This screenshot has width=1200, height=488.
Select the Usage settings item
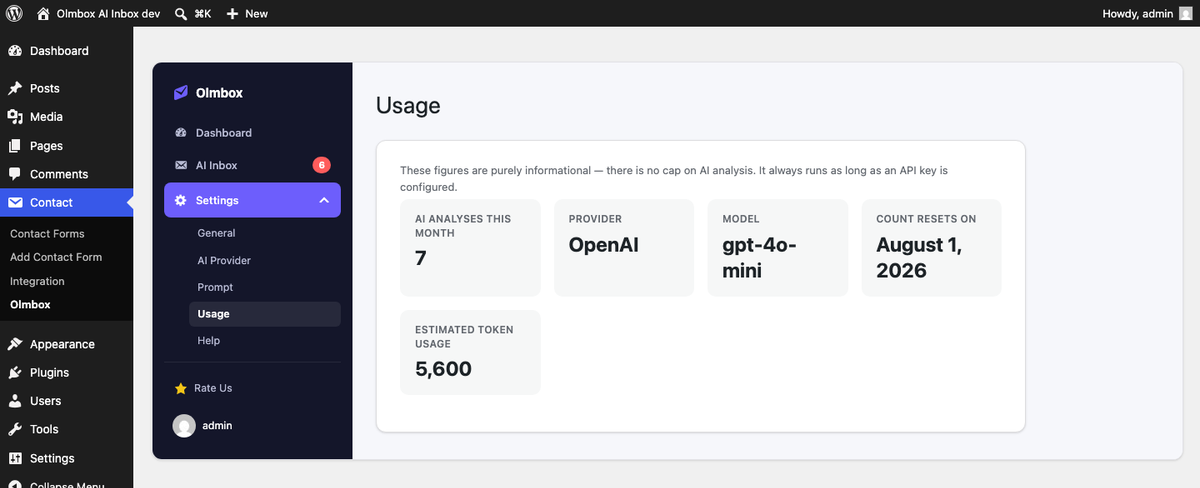(x=264, y=314)
